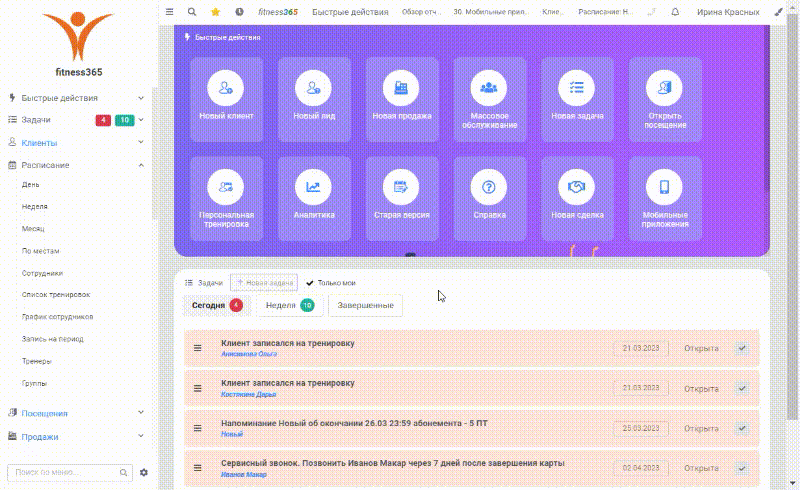Image resolution: width=800 pixels, height=490 pixels.
Task: Open Список тренировок in sidebar
Action: pos(56,295)
